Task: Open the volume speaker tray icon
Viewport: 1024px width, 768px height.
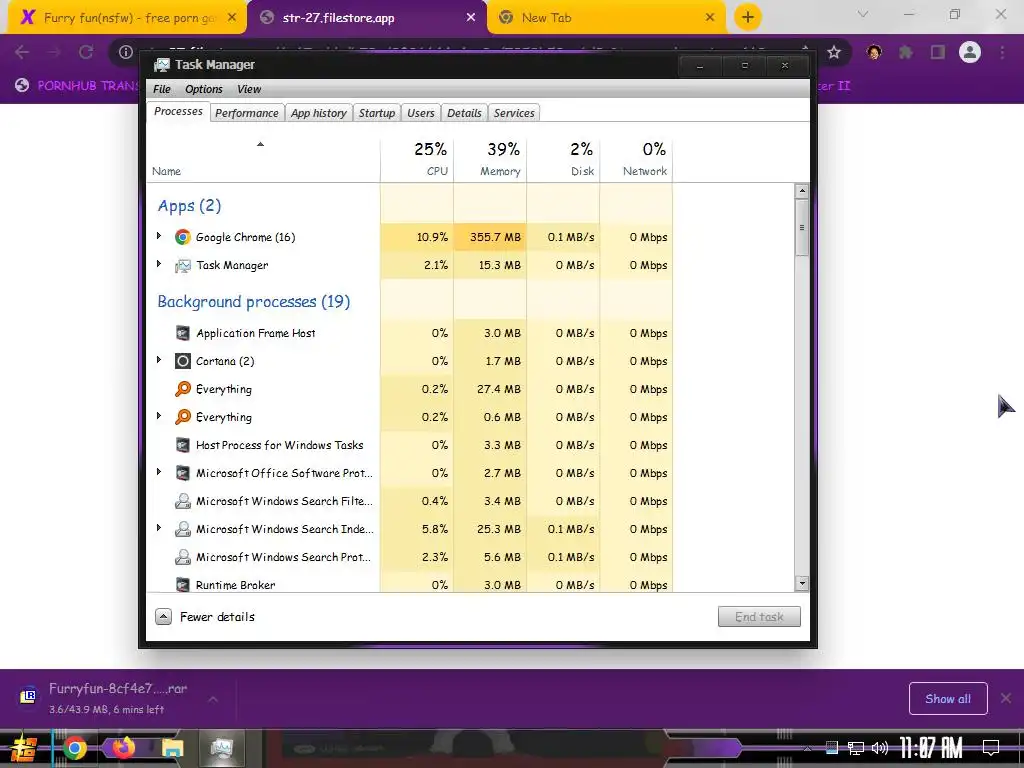Action: [x=880, y=748]
